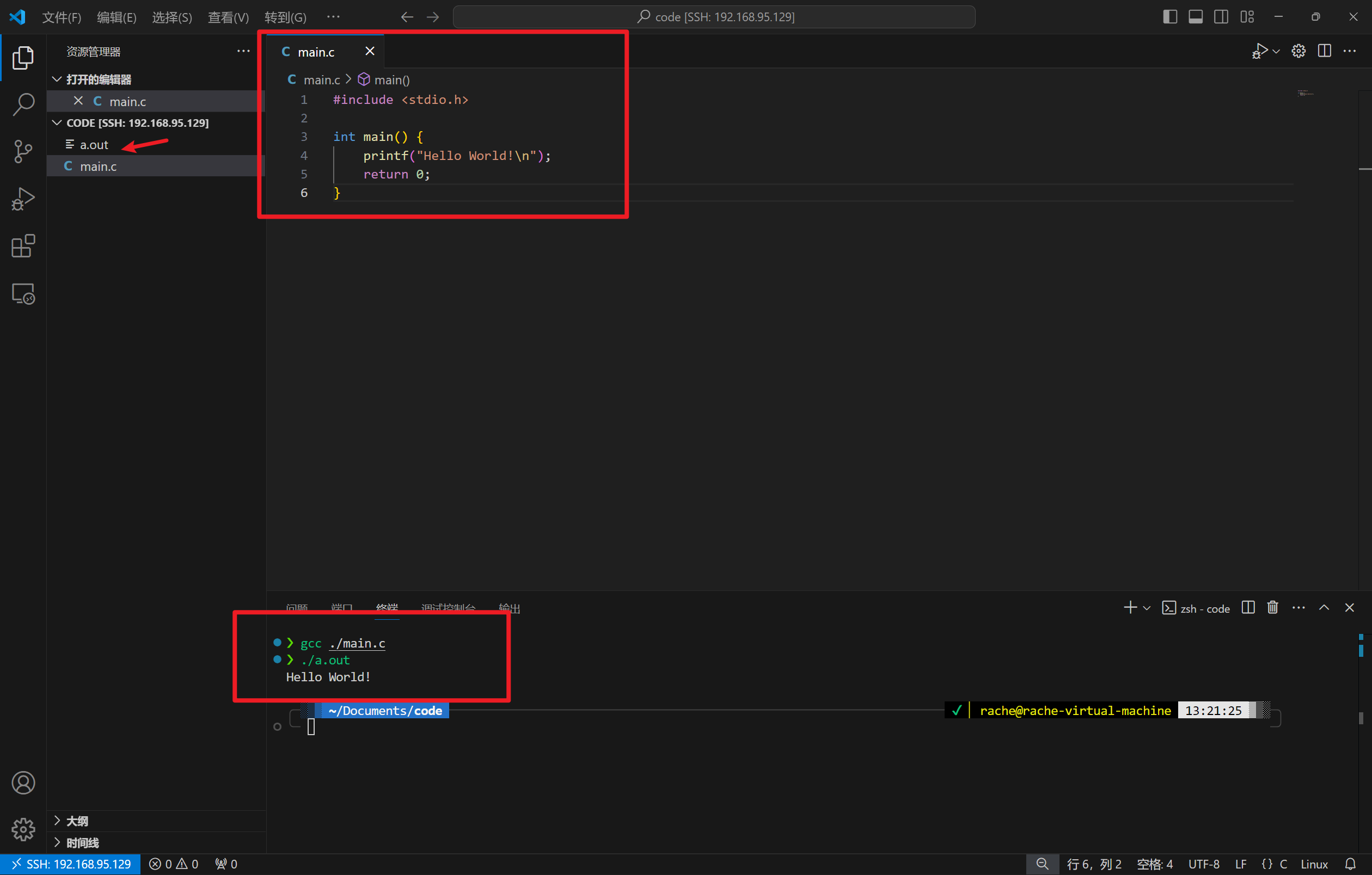This screenshot has width=1372, height=875.
Task: Close main.c in Open Editors list
Action: pos(78,101)
